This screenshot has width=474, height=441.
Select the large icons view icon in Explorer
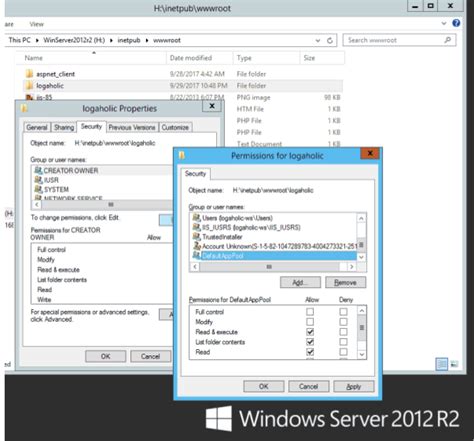point(454,364)
